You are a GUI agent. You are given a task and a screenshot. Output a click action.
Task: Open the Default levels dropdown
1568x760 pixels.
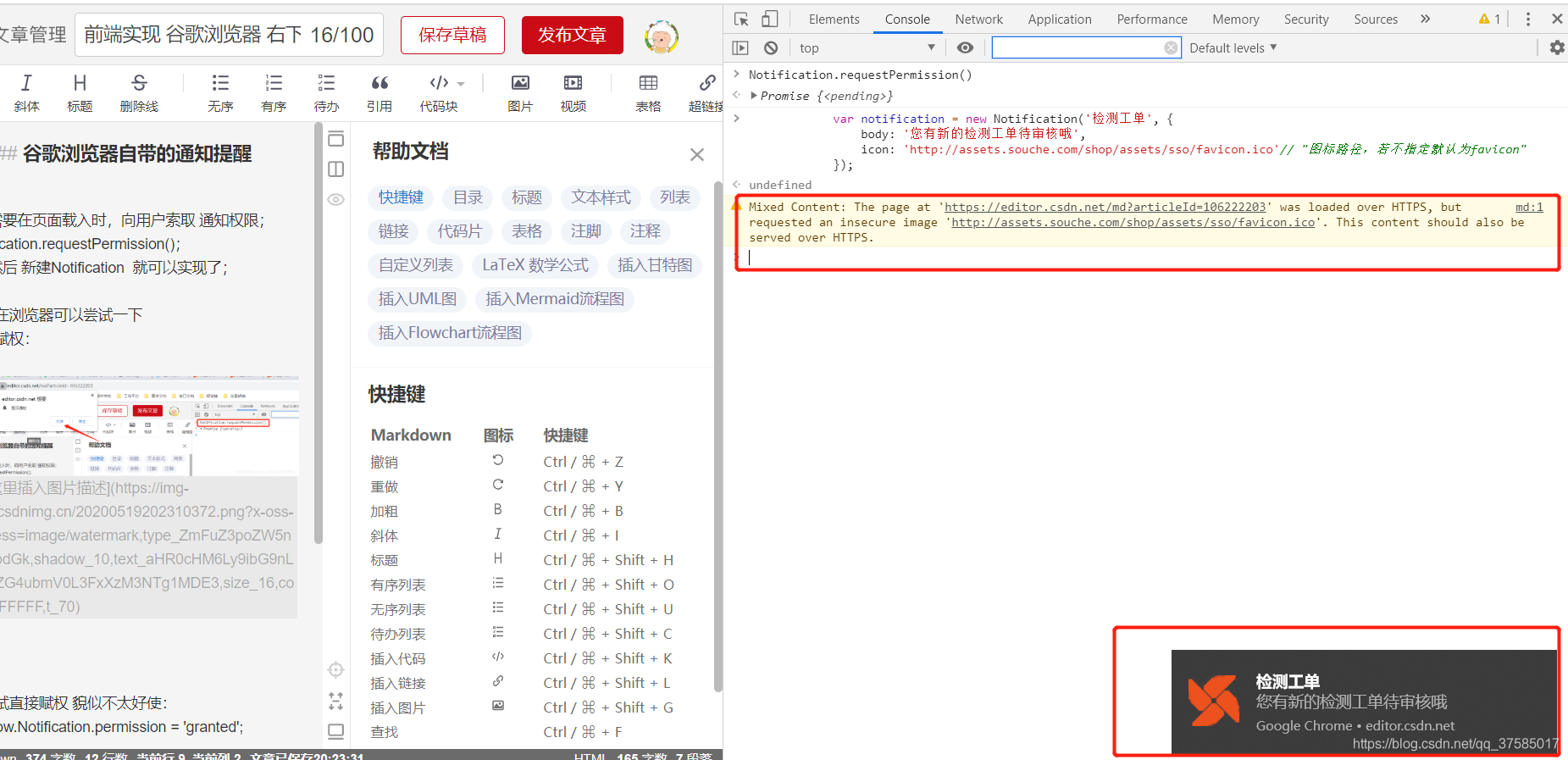click(x=1233, y=48)
